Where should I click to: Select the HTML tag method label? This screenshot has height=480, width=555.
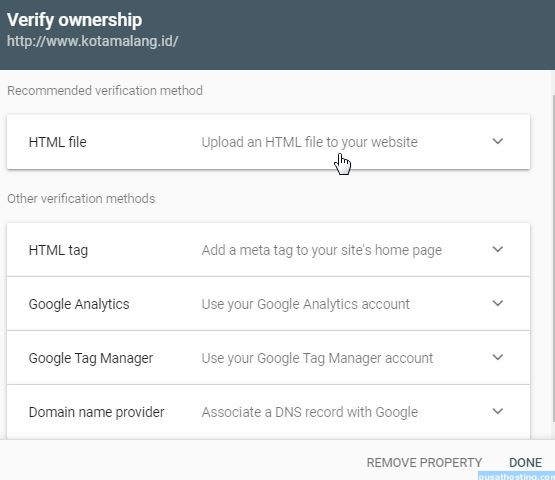click(x=58, y=250)
